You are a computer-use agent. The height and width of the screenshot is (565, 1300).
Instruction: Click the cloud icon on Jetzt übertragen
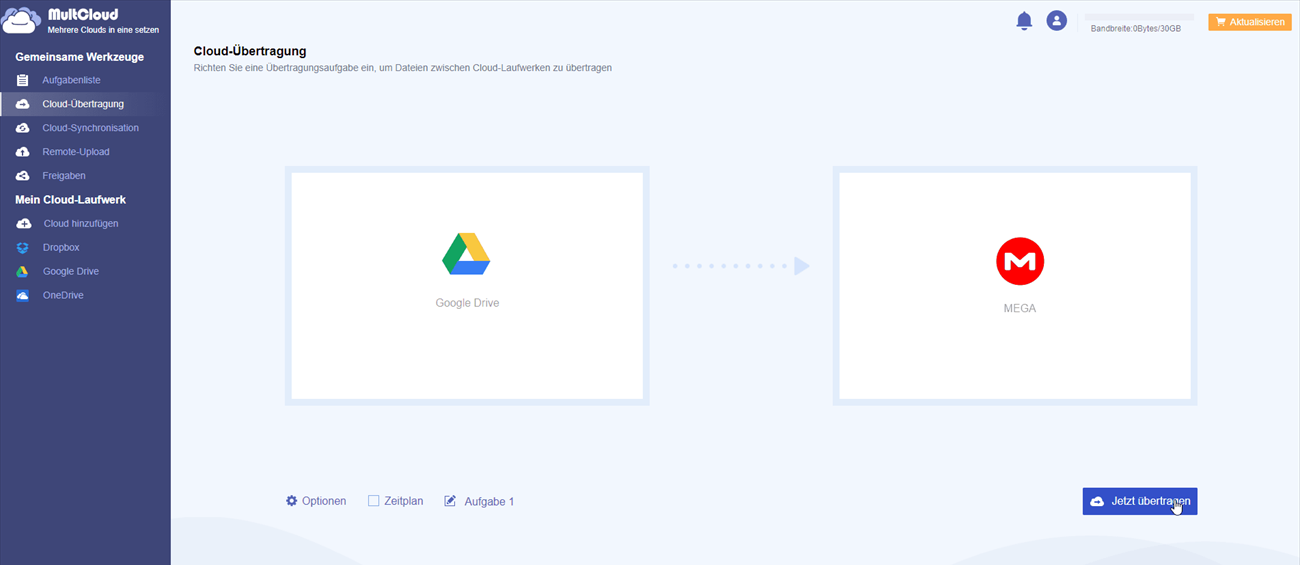coord(1097,501)
